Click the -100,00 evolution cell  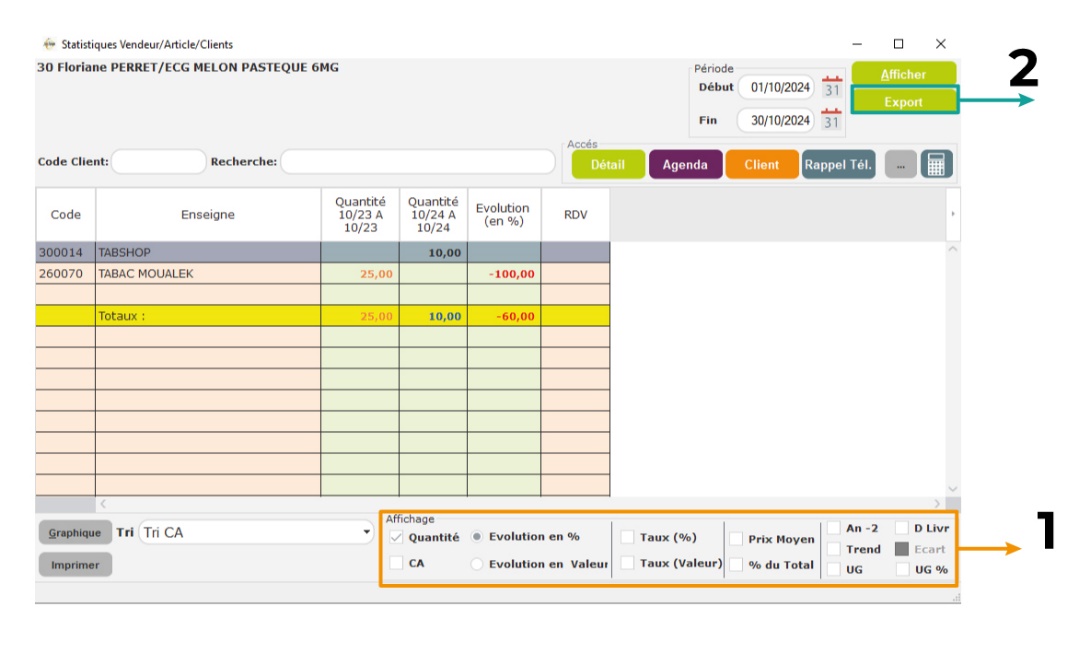point(504,274)
